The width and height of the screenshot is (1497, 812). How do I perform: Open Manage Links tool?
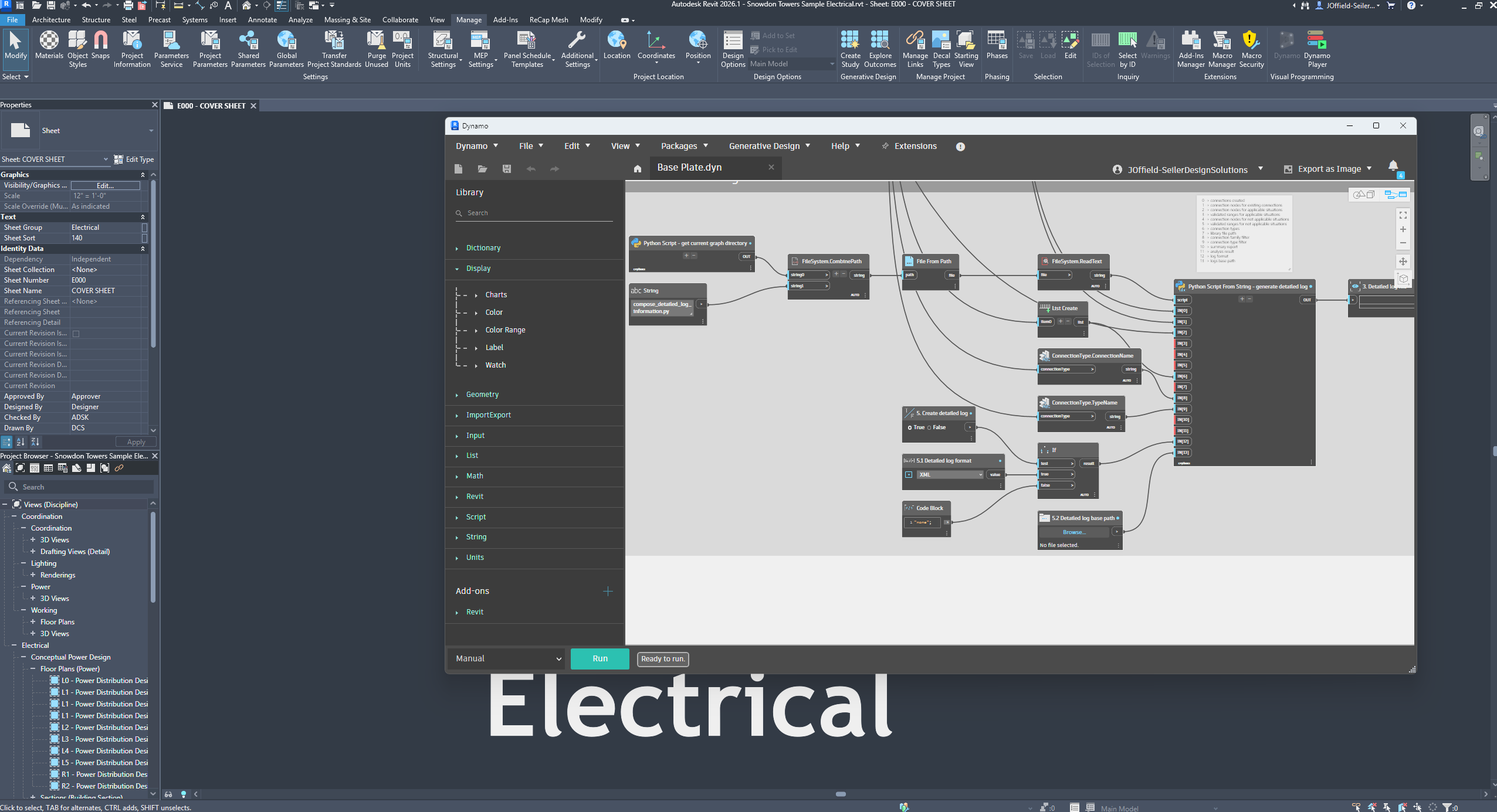[915, 49]
